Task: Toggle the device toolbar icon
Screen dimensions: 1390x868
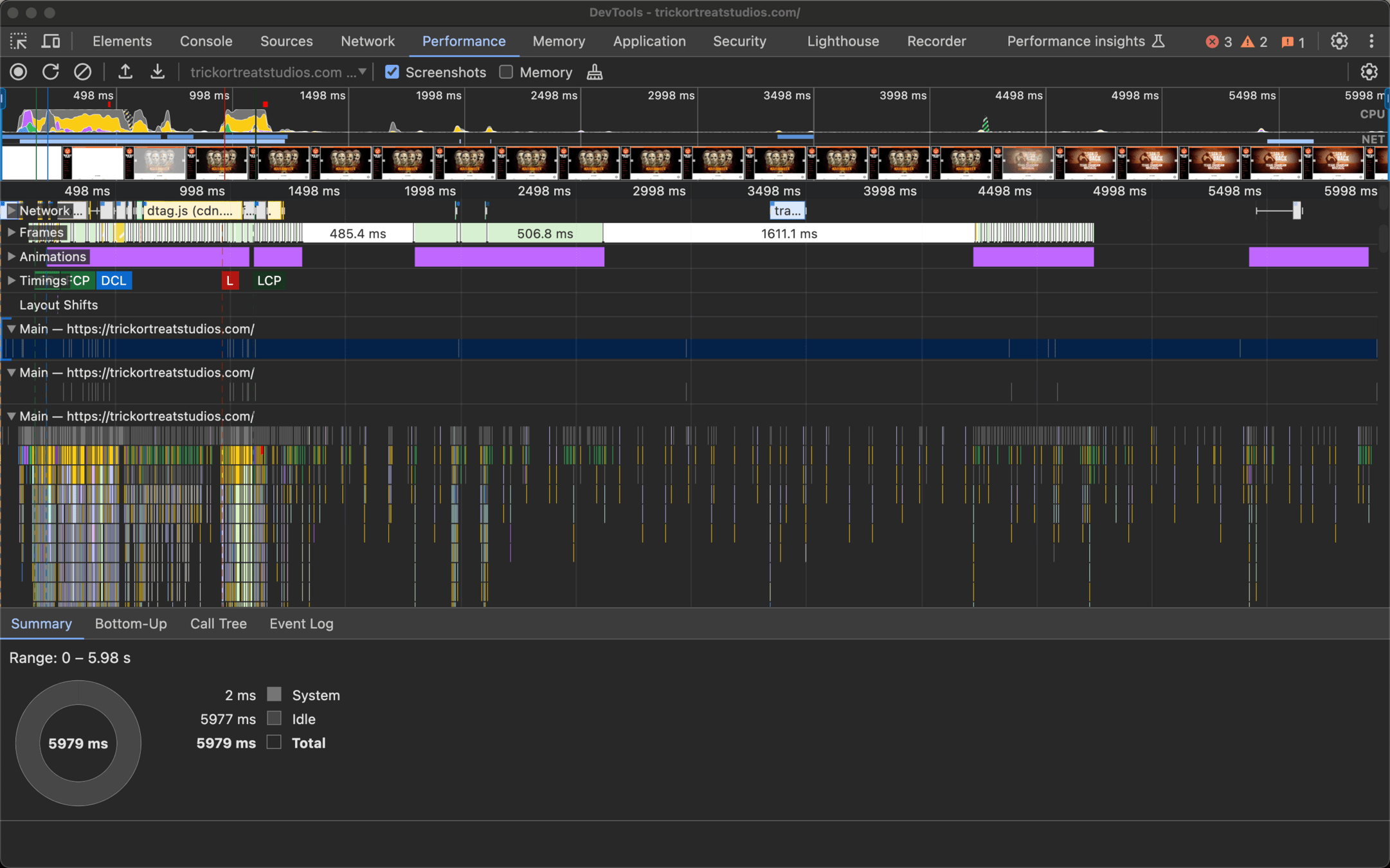Action: coord(51,41)
